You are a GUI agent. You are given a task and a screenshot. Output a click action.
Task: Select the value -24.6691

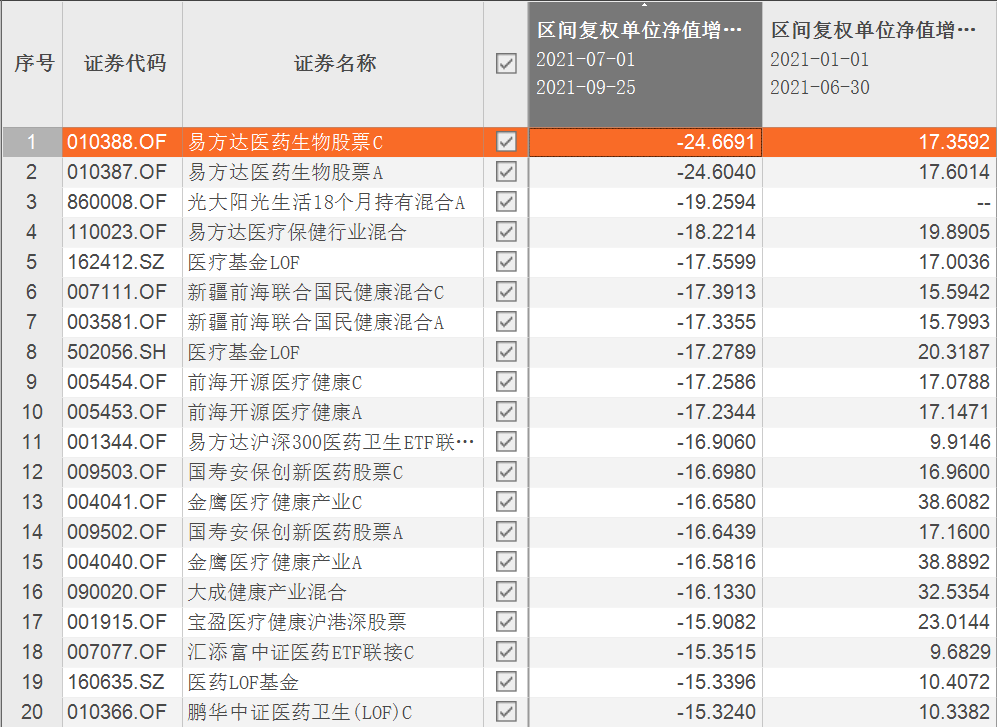716,142
